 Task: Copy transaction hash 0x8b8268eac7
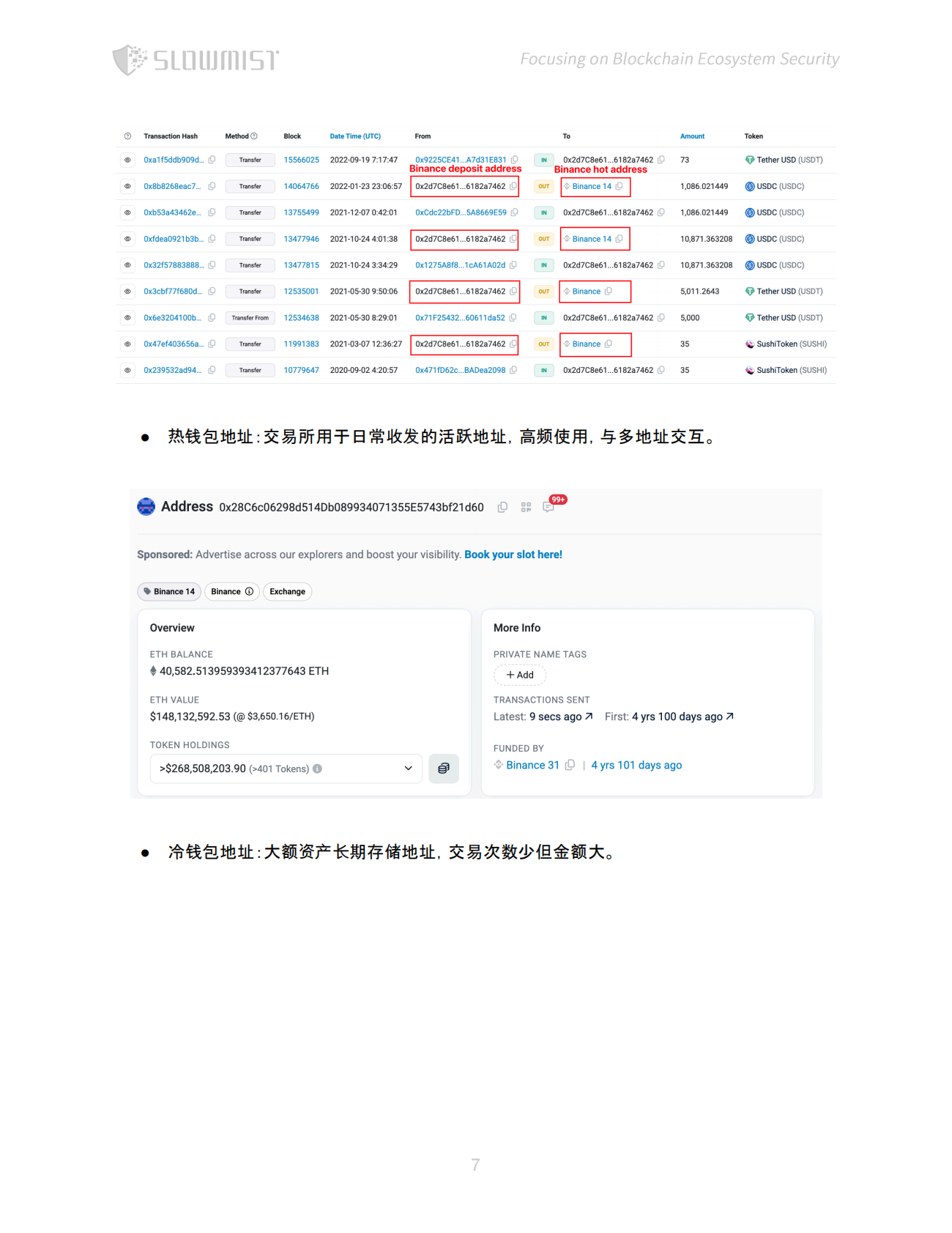[212, 186]
